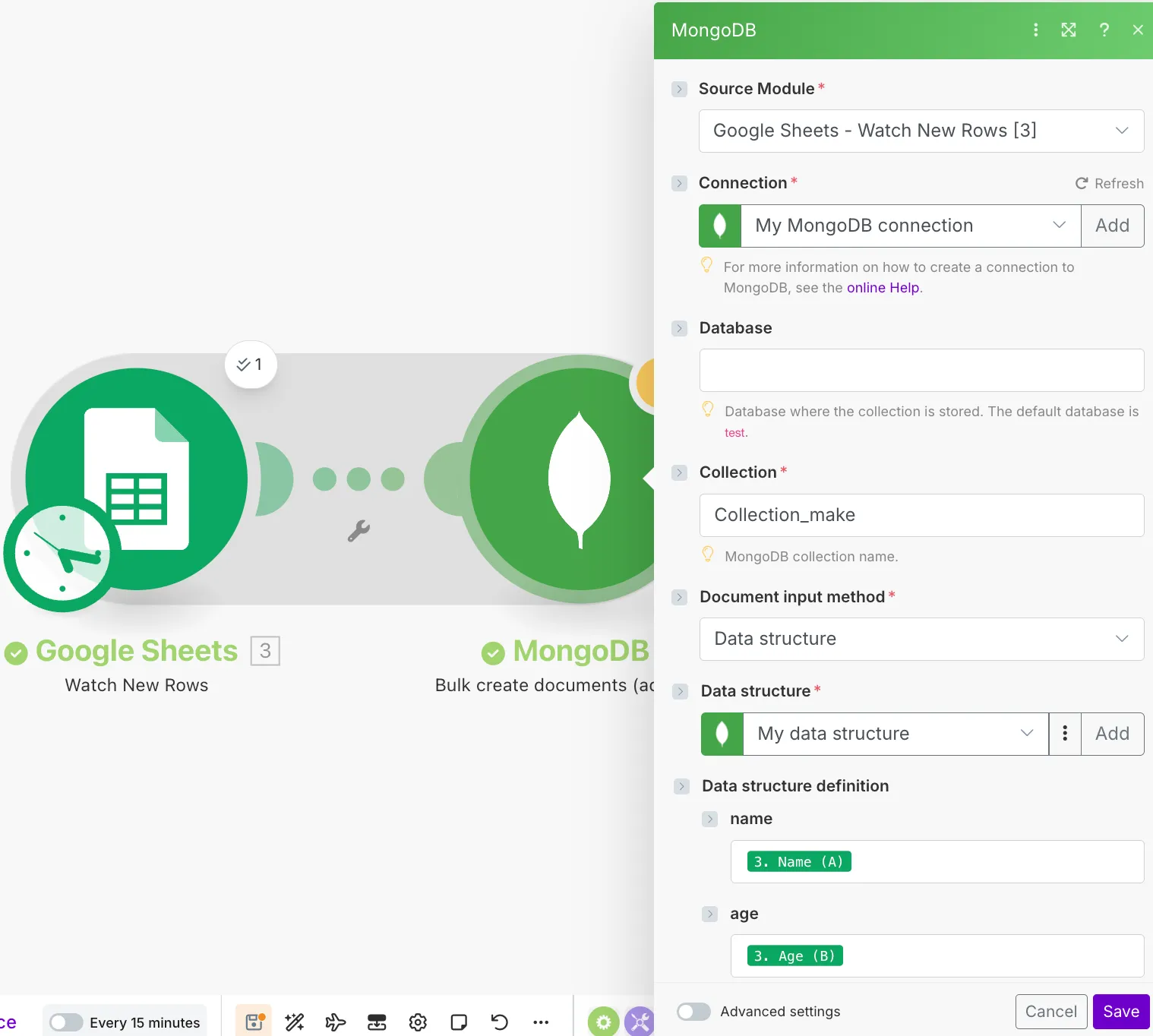1153x1036 pixels.
Task: Refresh the connection list
Action: tap(1109, 184)
